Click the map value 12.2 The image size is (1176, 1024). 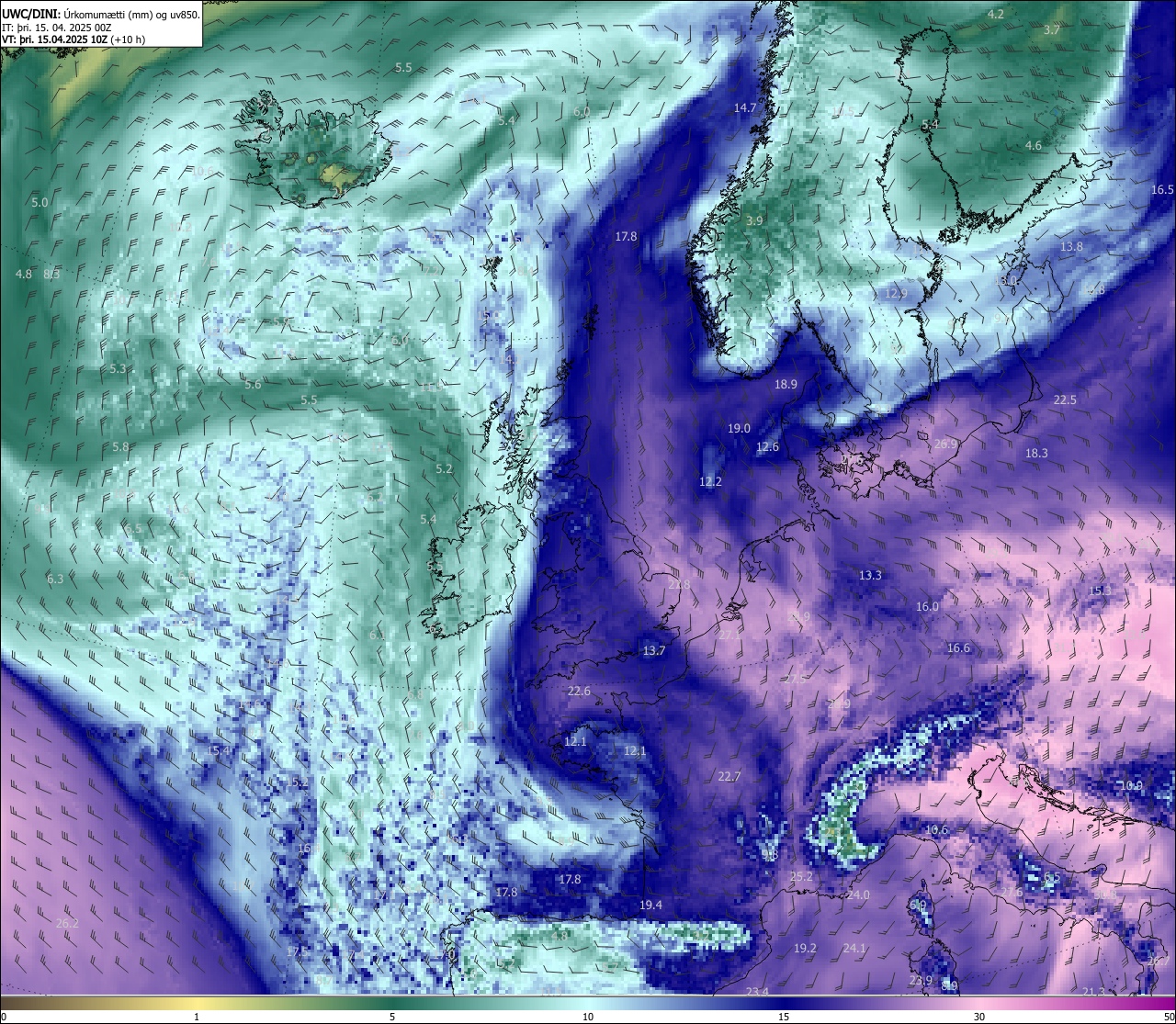pos(710,481)
